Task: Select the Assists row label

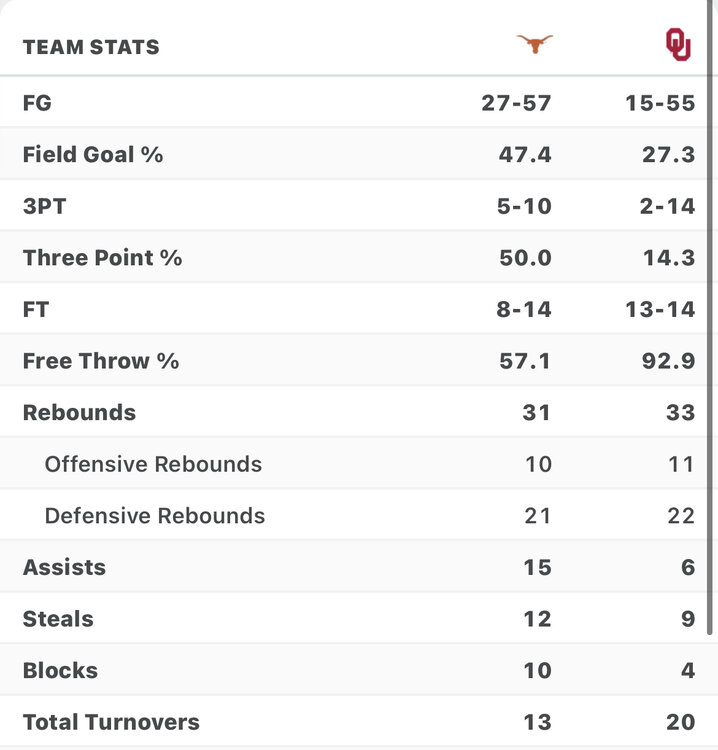Action: pyautogui.click(x=64, y=567)
